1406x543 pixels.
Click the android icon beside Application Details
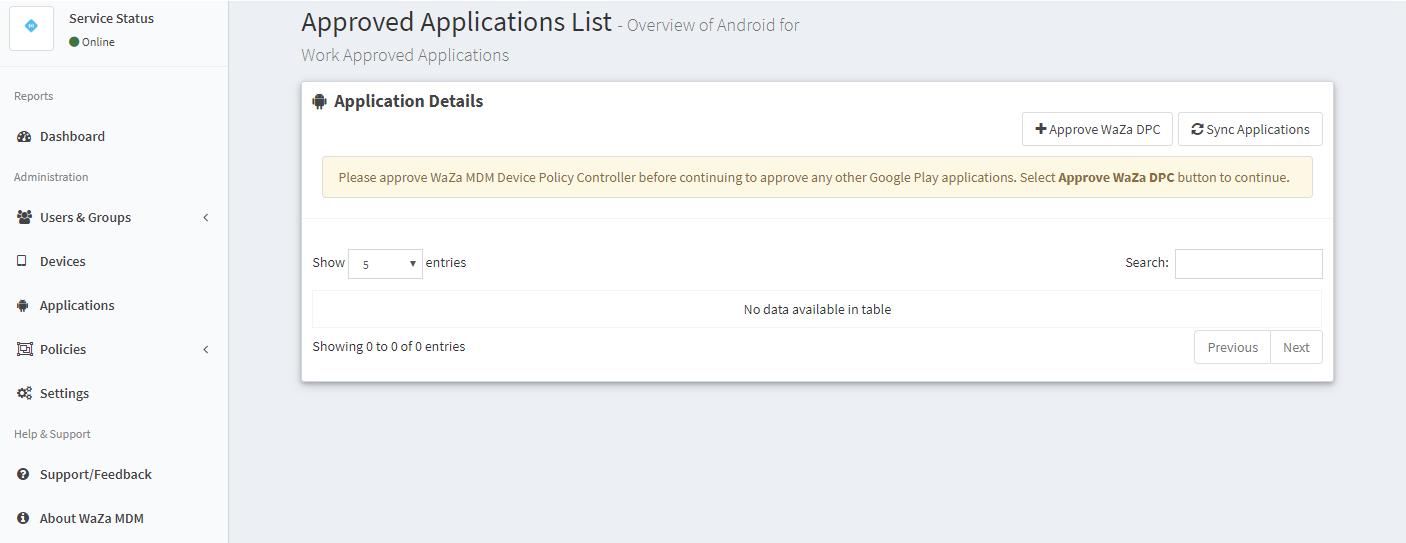click(x=320, y=101)
